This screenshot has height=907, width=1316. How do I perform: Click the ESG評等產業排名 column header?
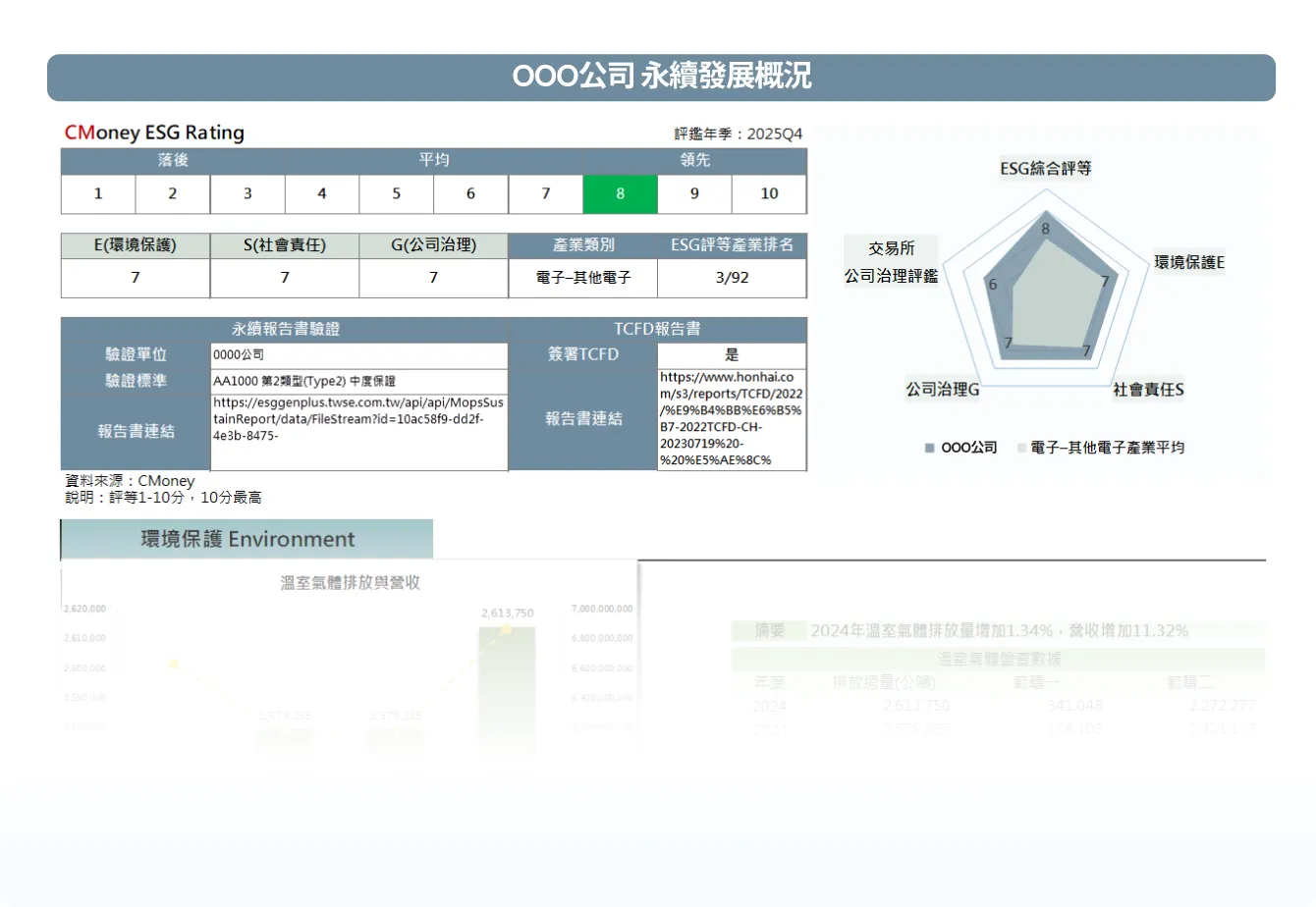coord(732,245)
